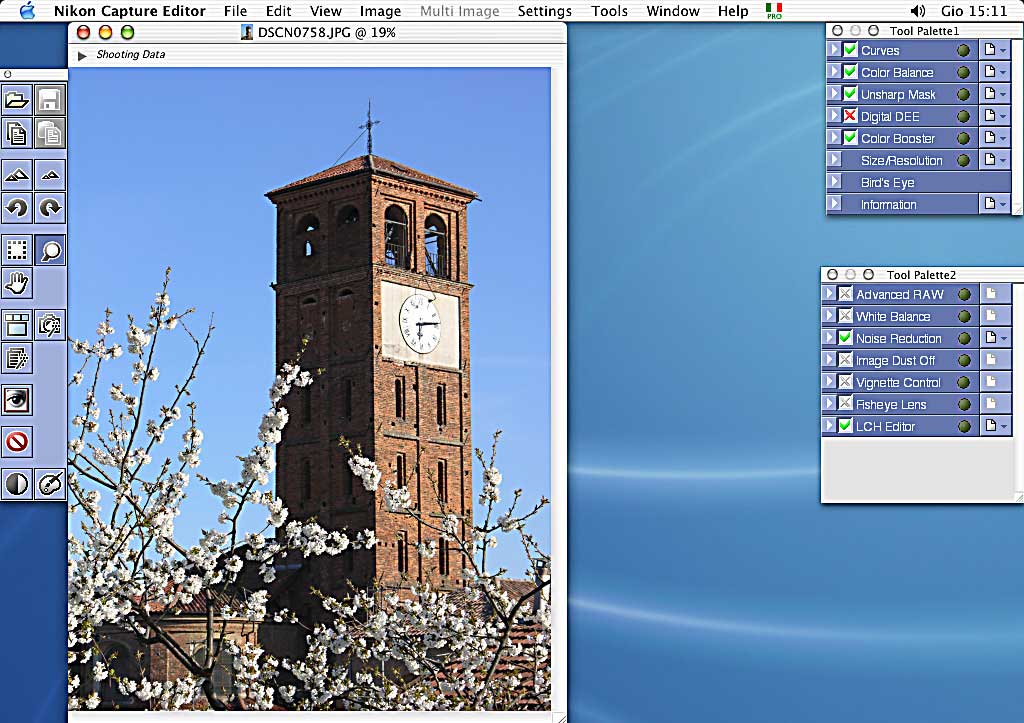Expand the Curves panel arrow
Screen dimensions: 1024x723
tap(834, 50)
